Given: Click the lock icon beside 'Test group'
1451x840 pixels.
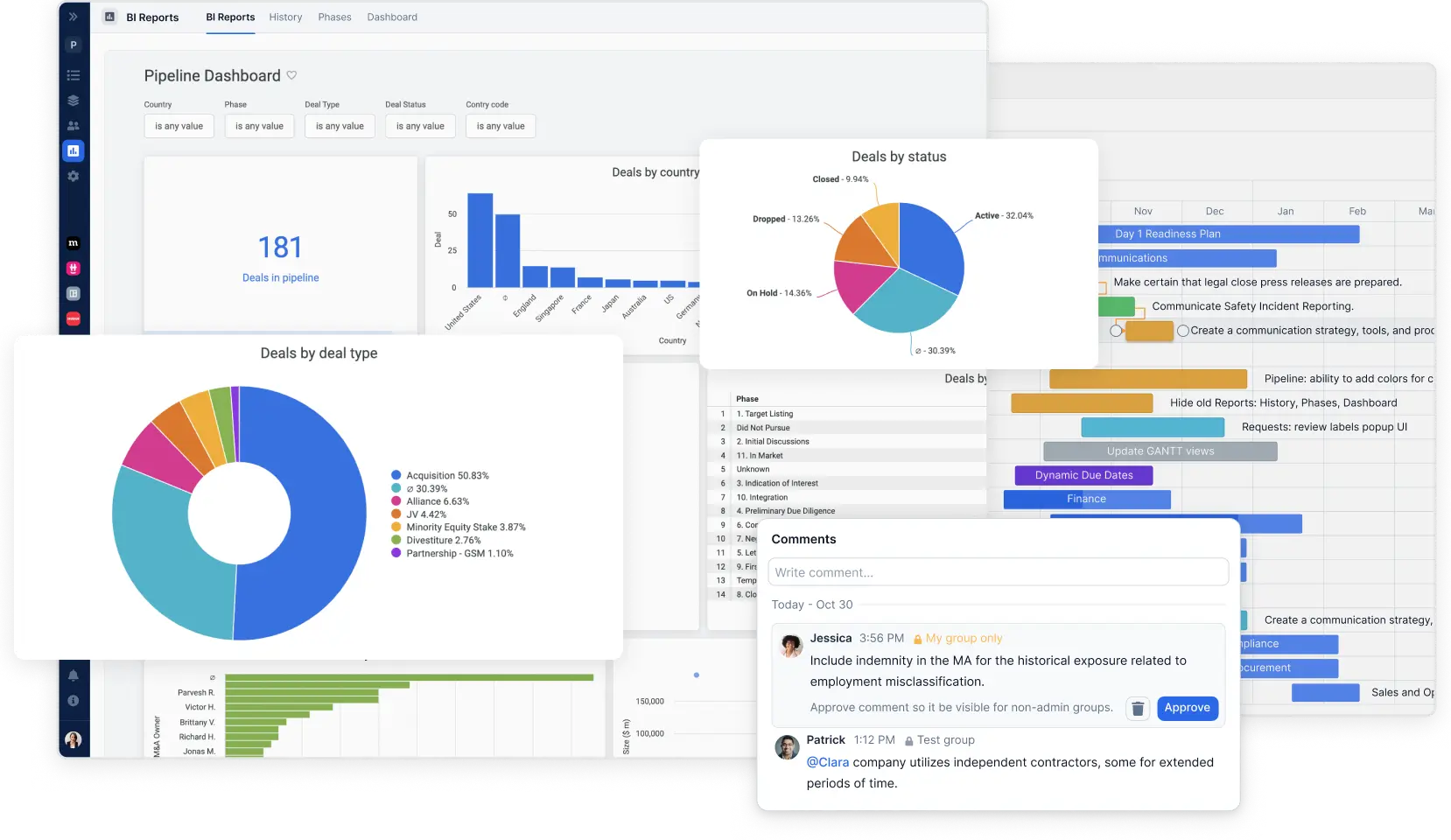Looking at the screenshot, I should [x=909, y=741].
